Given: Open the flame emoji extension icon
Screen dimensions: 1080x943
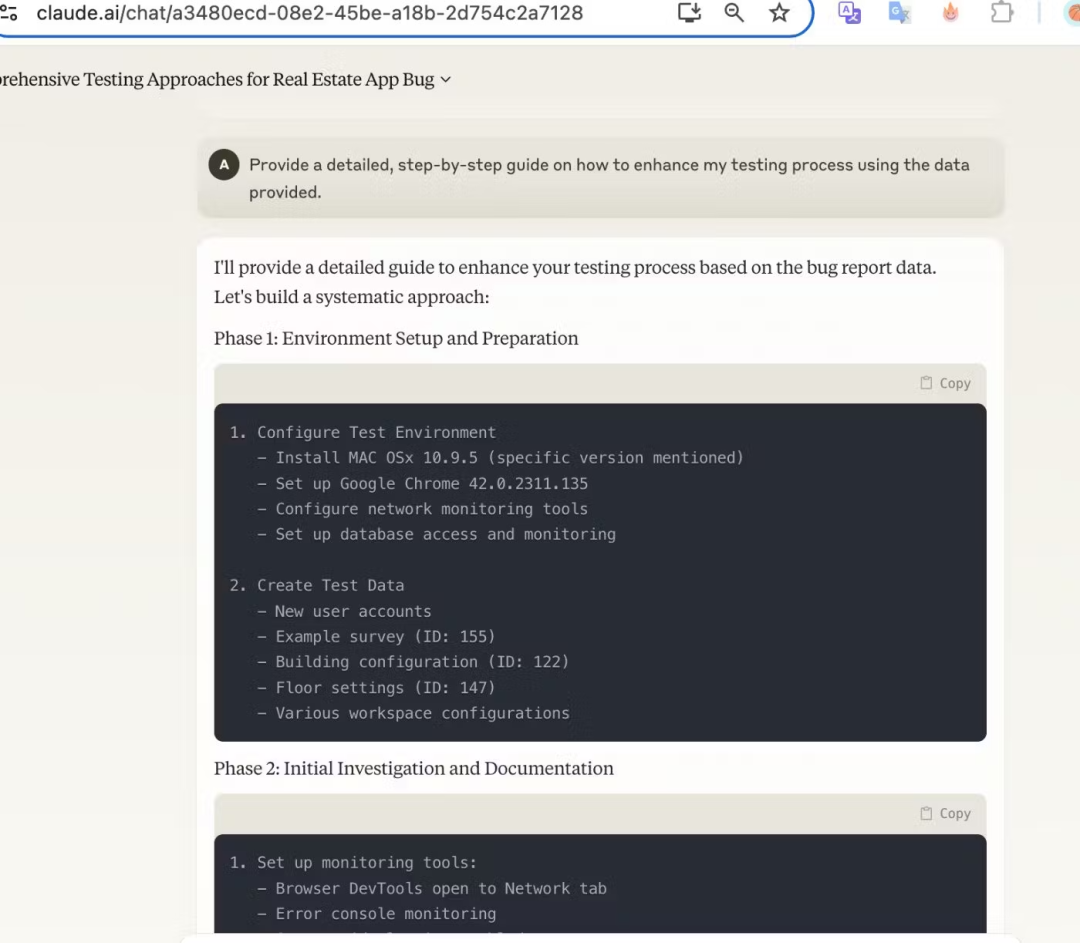Looking at the screenshot, I should click(950, 13).
